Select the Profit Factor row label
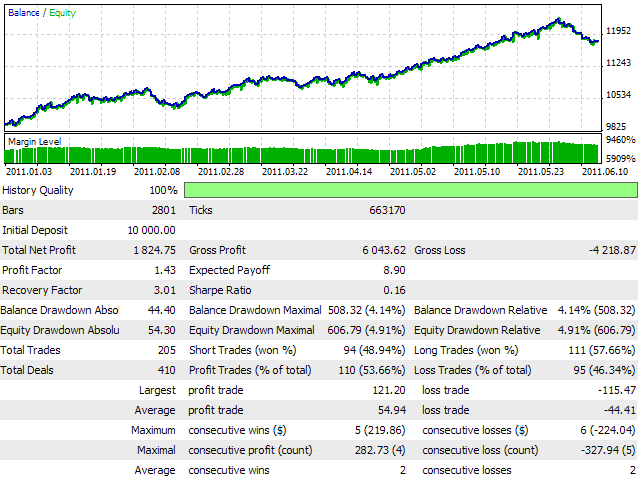Screen dimensions: 640x480 (35, 270)
